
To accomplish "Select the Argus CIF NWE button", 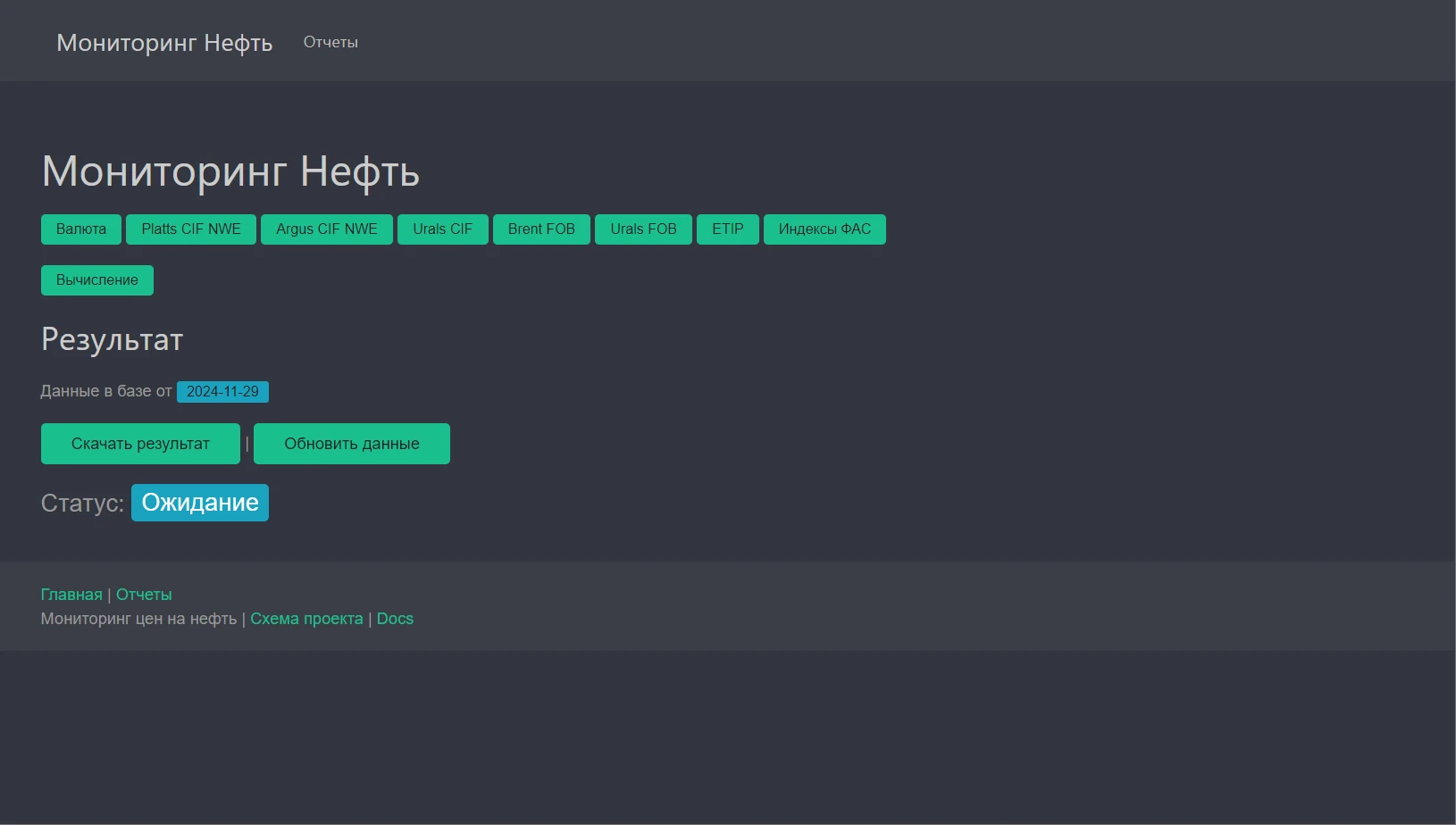I will click(x=326, y=229).
